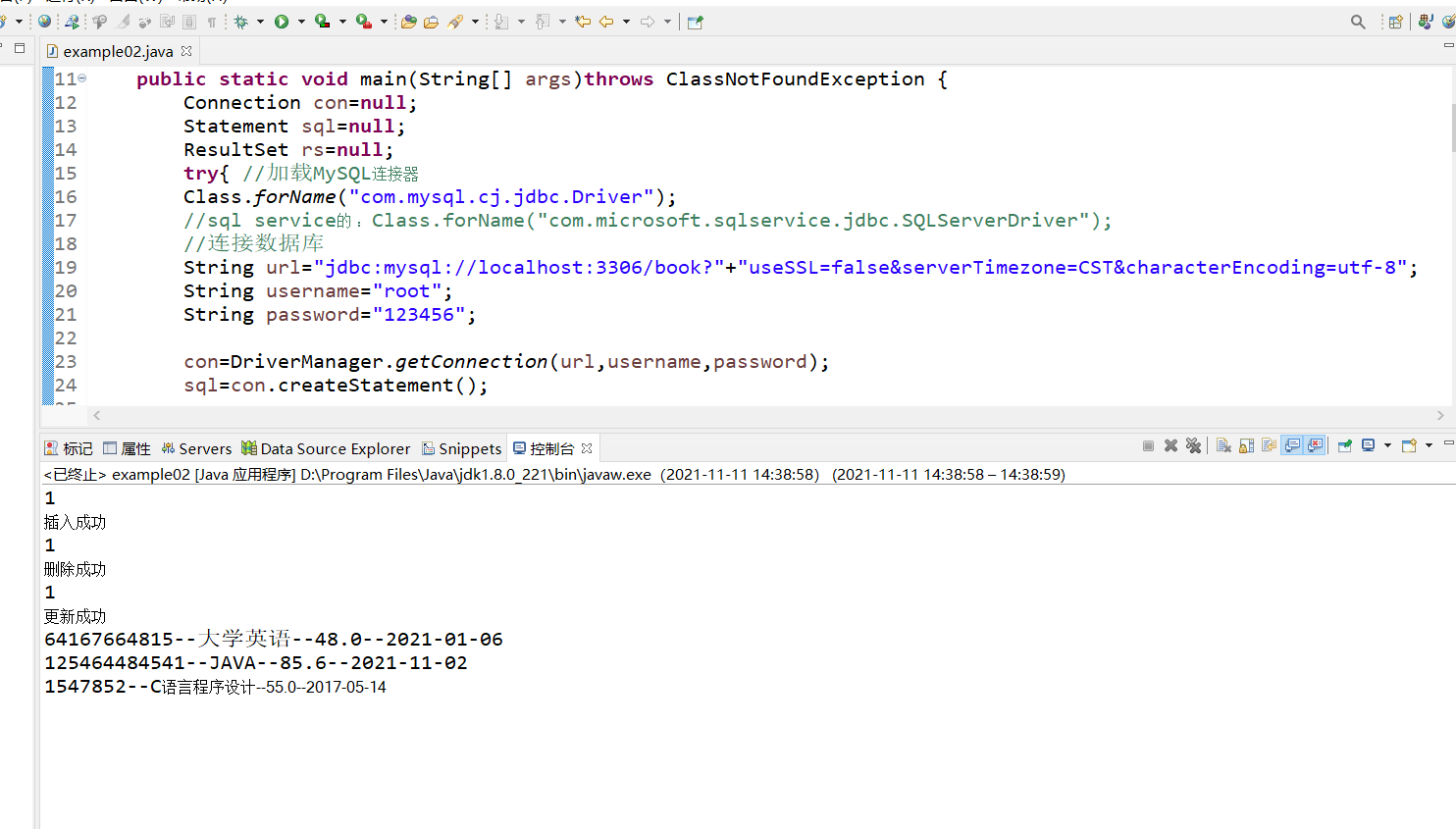Toggle Word Wrap in console
The image size is (1456, 829).
[1269, 446]
